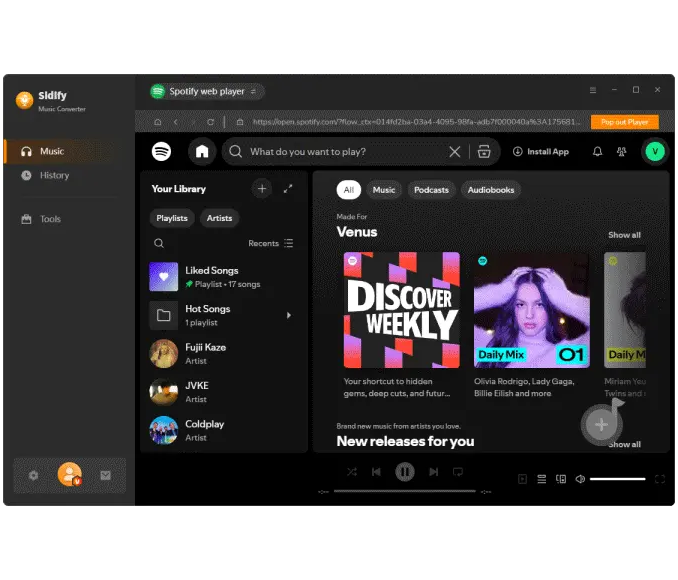Create new playlist with plus in Library
Screen dimensions: 678x580
[x=262, y=189]
